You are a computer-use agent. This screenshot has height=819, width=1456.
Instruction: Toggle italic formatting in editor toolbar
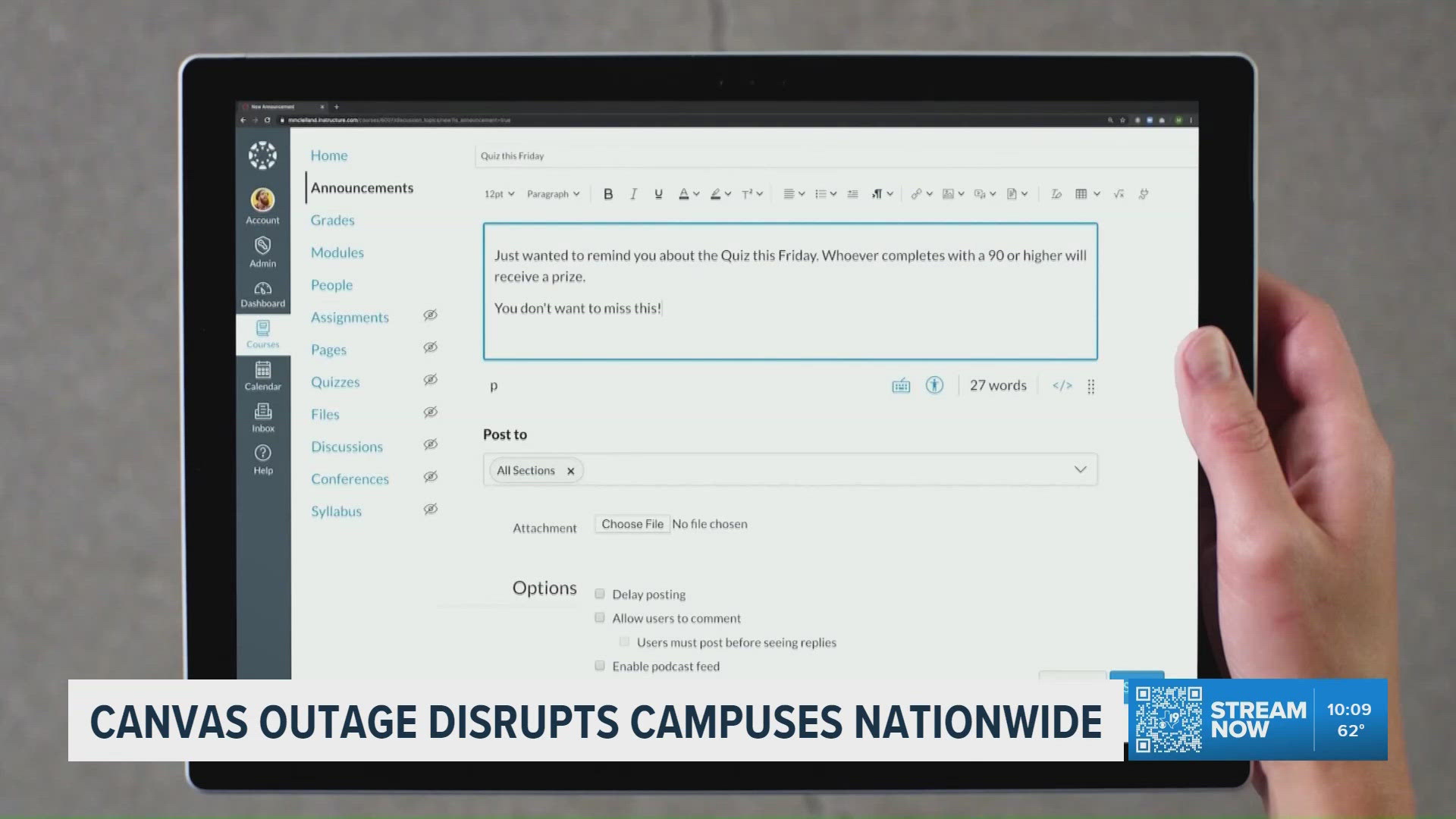(633, 194)
